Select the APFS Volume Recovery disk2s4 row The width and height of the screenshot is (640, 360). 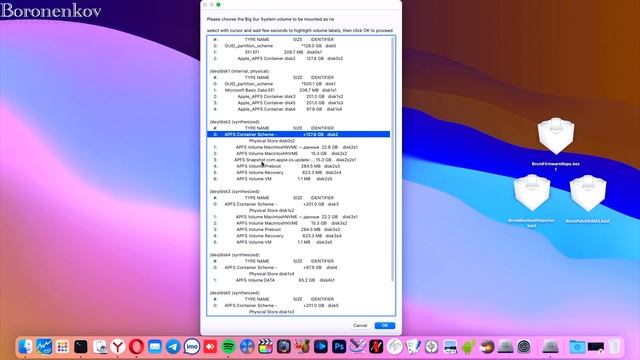(298, 172)
